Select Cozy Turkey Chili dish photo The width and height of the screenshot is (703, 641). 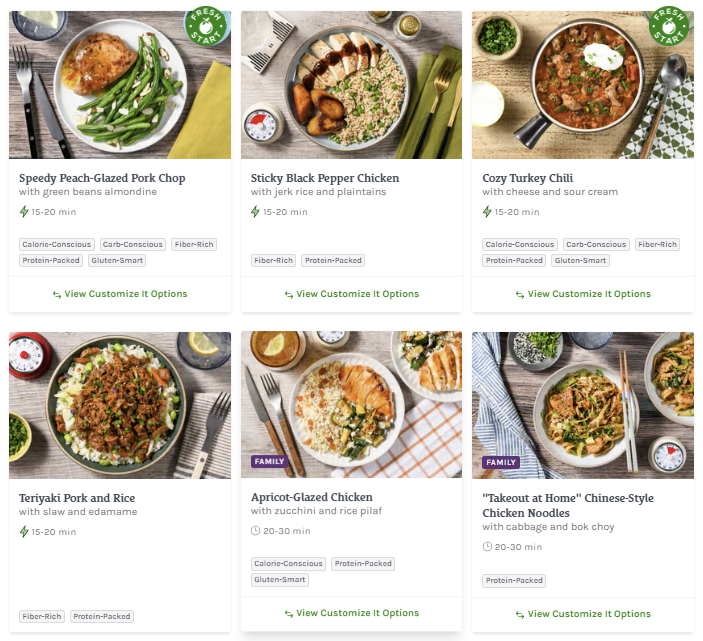(x=582, y=85)
